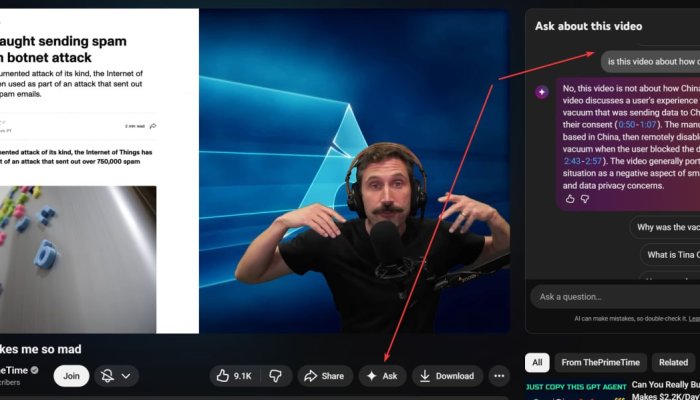Image resolution: width=700 pixels, height=400 pixels.
Task: Jump to timestamp 2:43 in the answer
Action: [x=571, y=161]
